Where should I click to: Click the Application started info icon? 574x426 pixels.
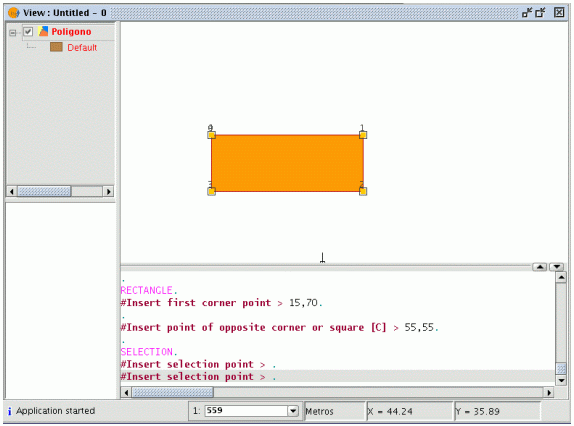tap(10, 411)
